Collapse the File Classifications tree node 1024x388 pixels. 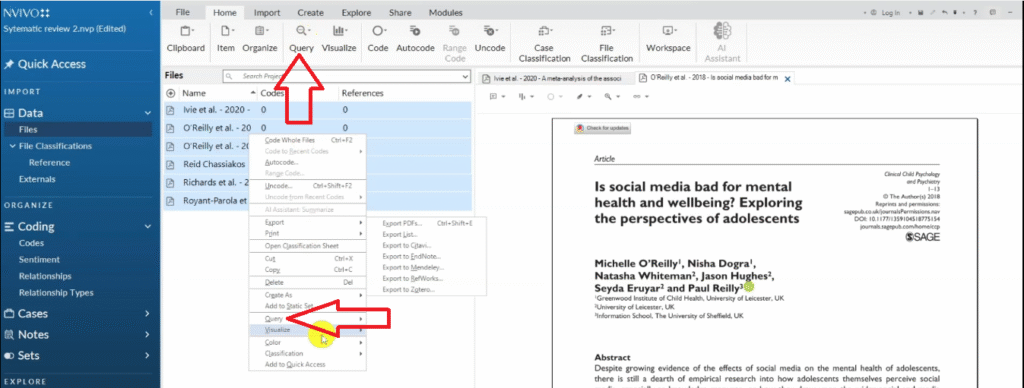12,146
